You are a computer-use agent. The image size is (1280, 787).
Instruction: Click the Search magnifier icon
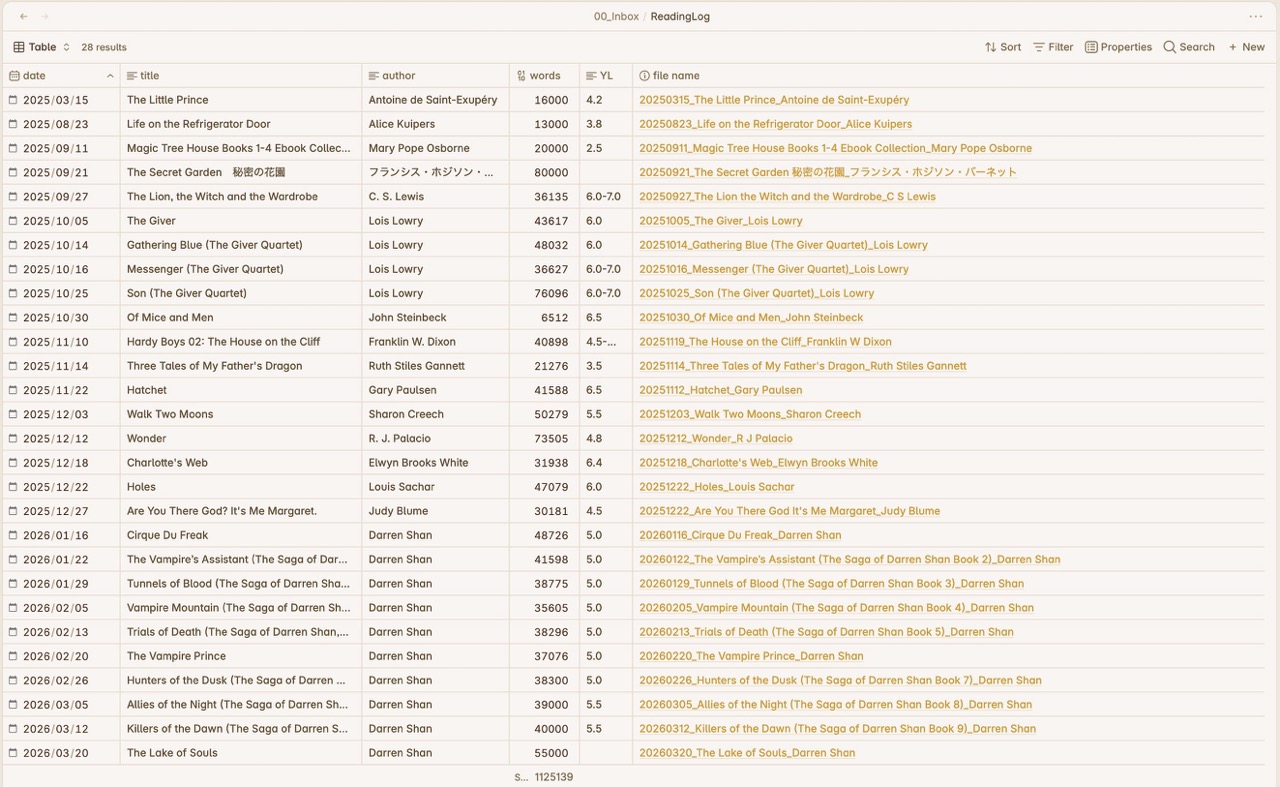(x=1170, y=47)
